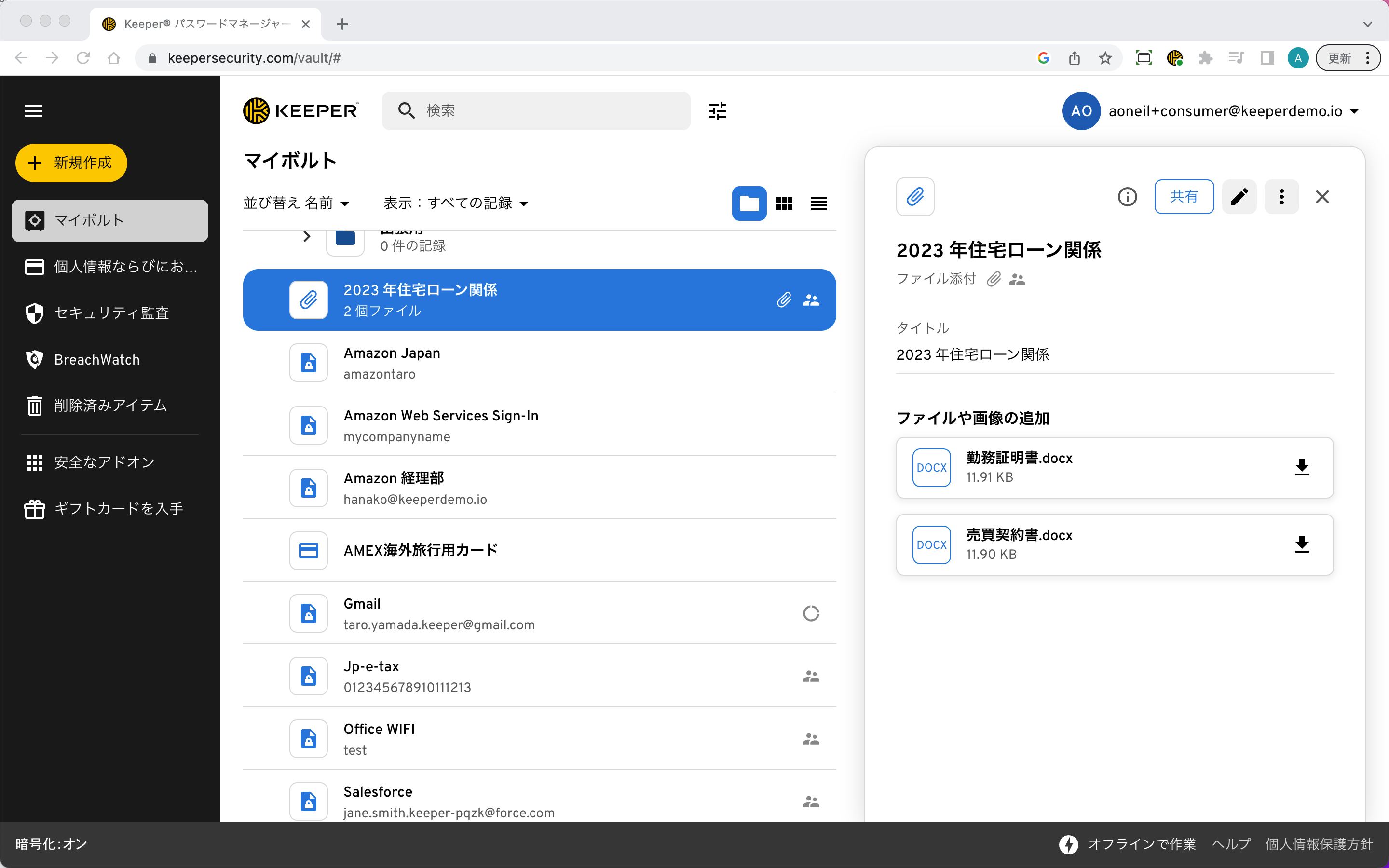1389x868 pixels.
Task: Switch to grid tile view
Action: (x=784, y=203)
